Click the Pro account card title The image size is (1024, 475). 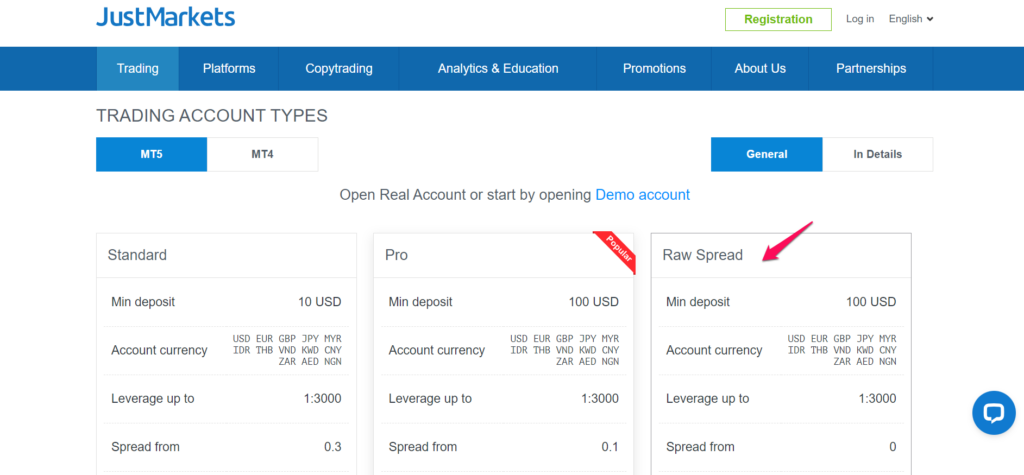pos(396,255)
